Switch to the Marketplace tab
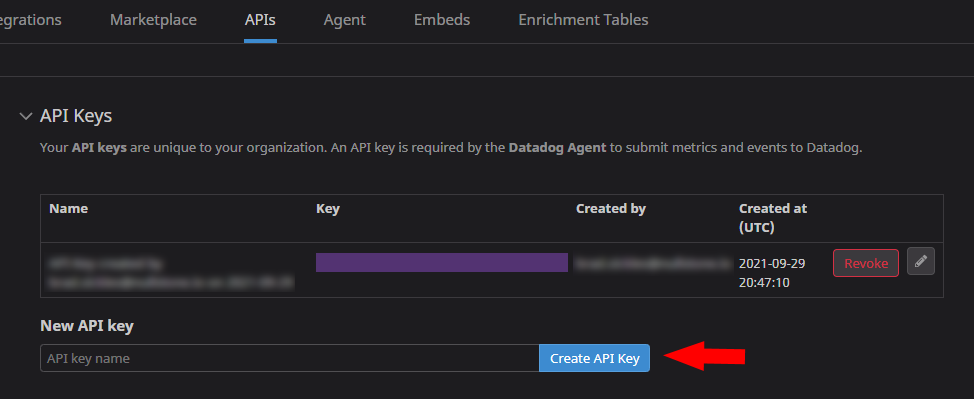The image size is (974, 399). 153,20
